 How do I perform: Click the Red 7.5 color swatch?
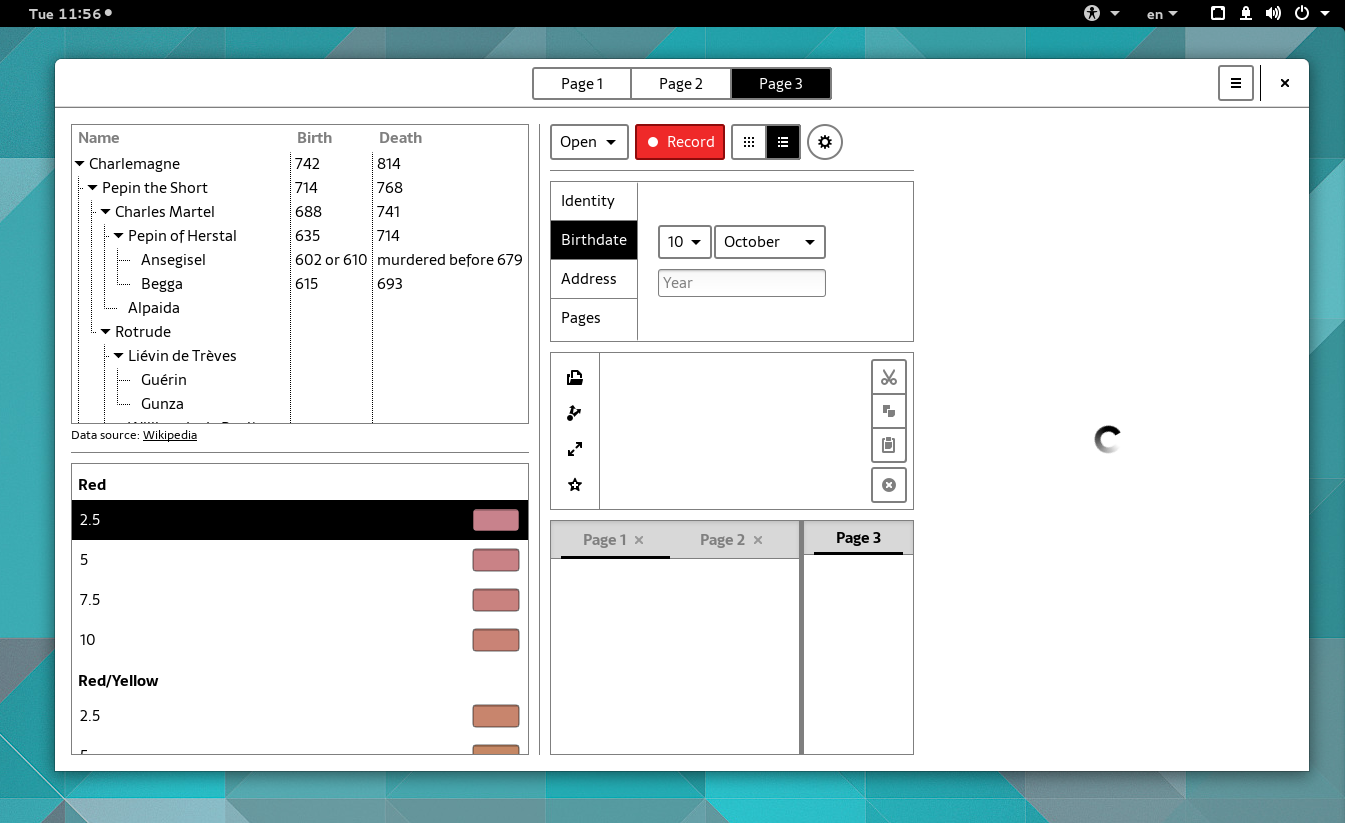click(x=496, y=600)
